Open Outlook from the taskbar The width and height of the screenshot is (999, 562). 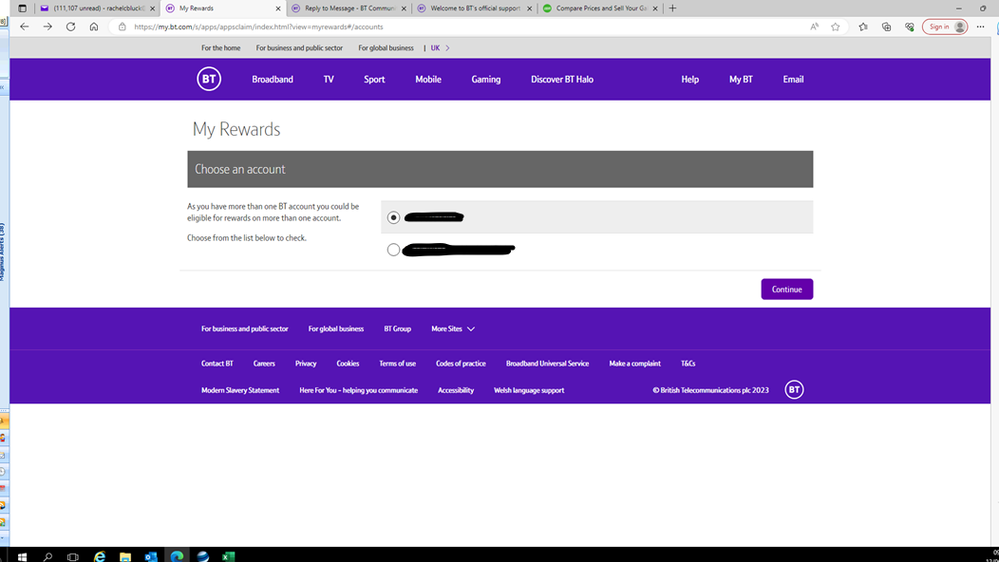coord(151,556)
